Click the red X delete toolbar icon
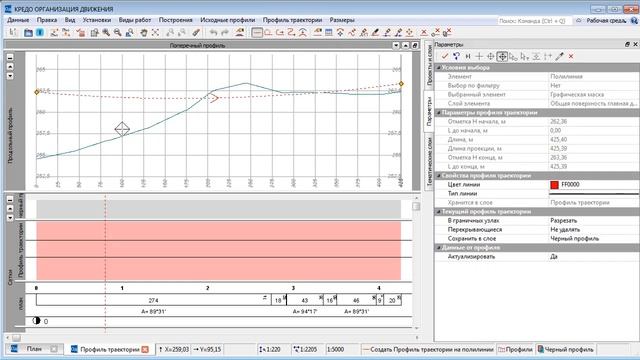This screenshot has height=360, width=640. click(x=424, y=33)
